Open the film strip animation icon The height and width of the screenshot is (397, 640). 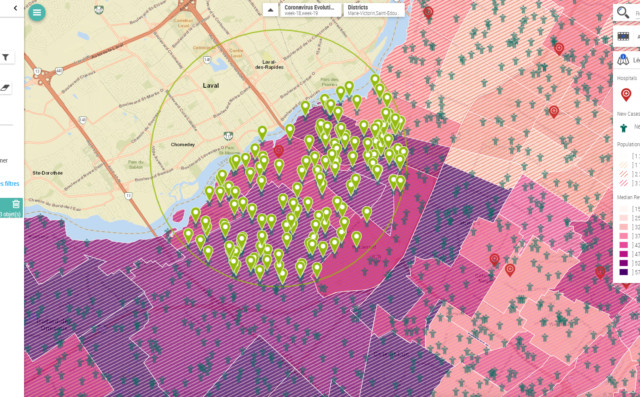click(x=623, y=36)
